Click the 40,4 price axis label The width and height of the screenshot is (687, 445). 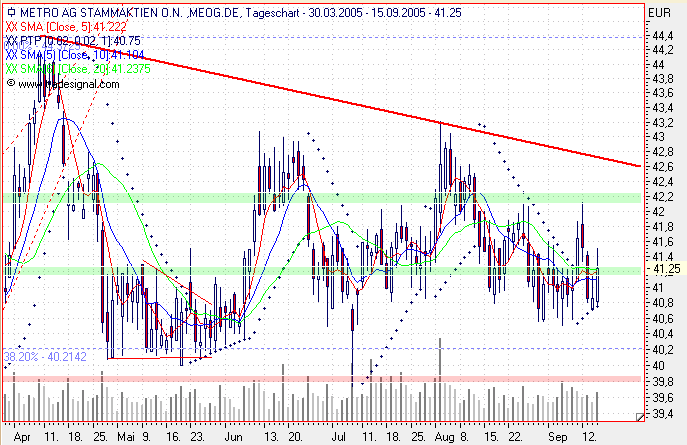[x=663, y=334]
